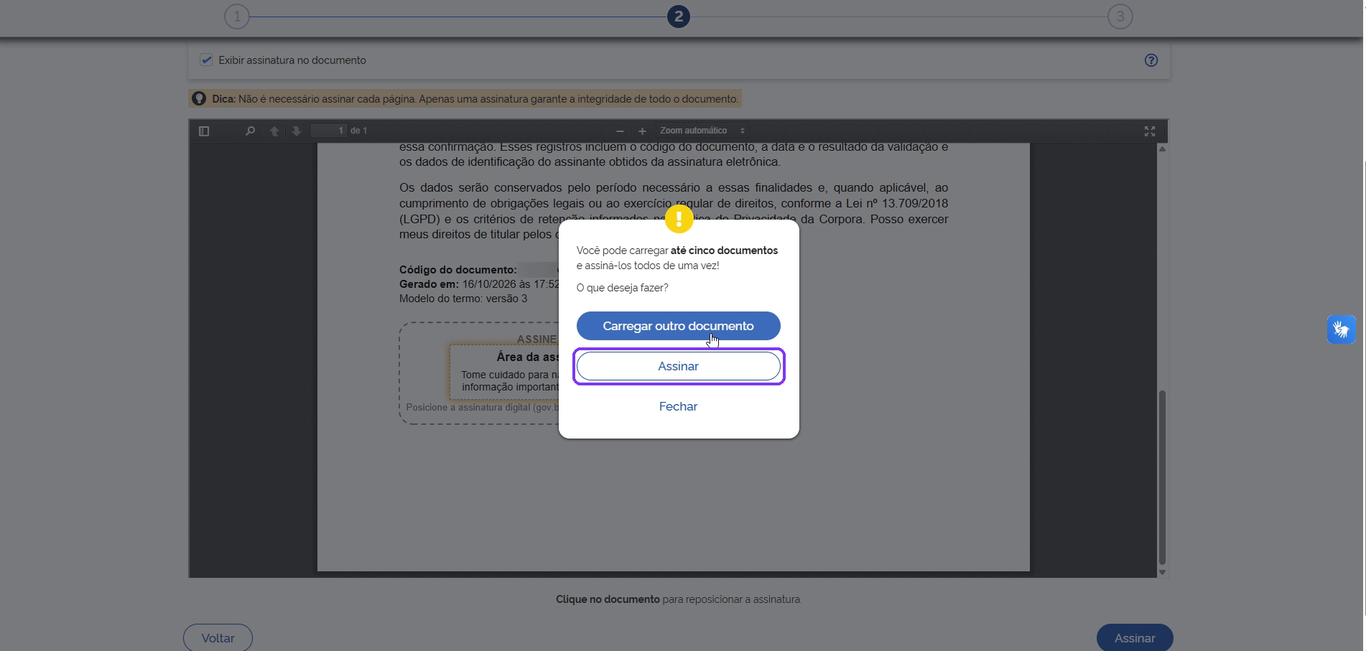1366x651 pixels.
Task: Dismiss the dialog with 'Fechar'
Action: pyautogui.click(x=678, y=406)
